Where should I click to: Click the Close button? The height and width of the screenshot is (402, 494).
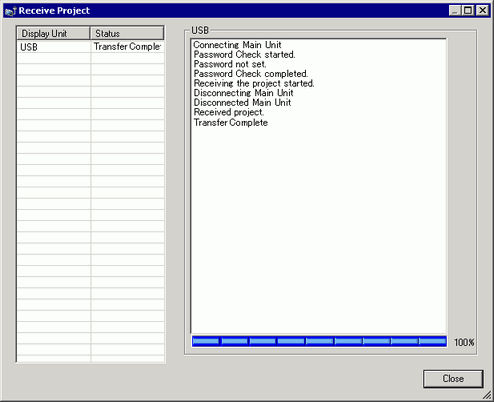click(453, 379)
